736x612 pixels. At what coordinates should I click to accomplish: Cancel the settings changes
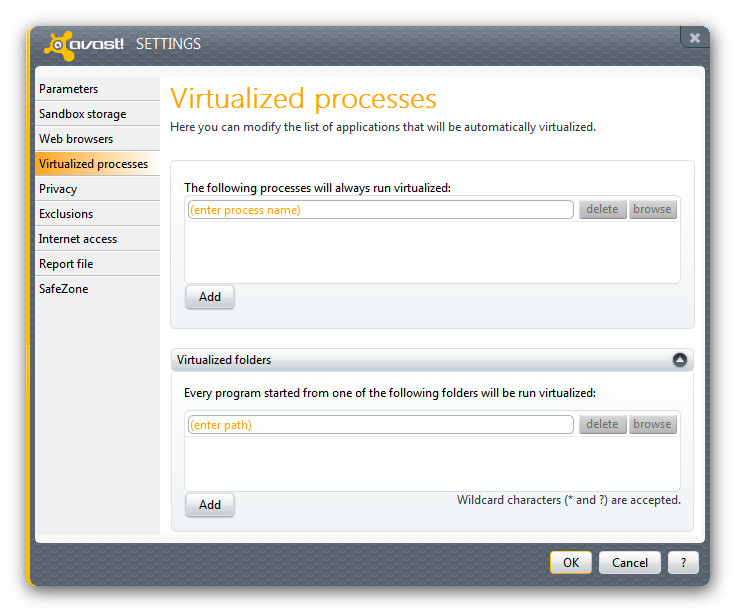[x=630, y=563]
